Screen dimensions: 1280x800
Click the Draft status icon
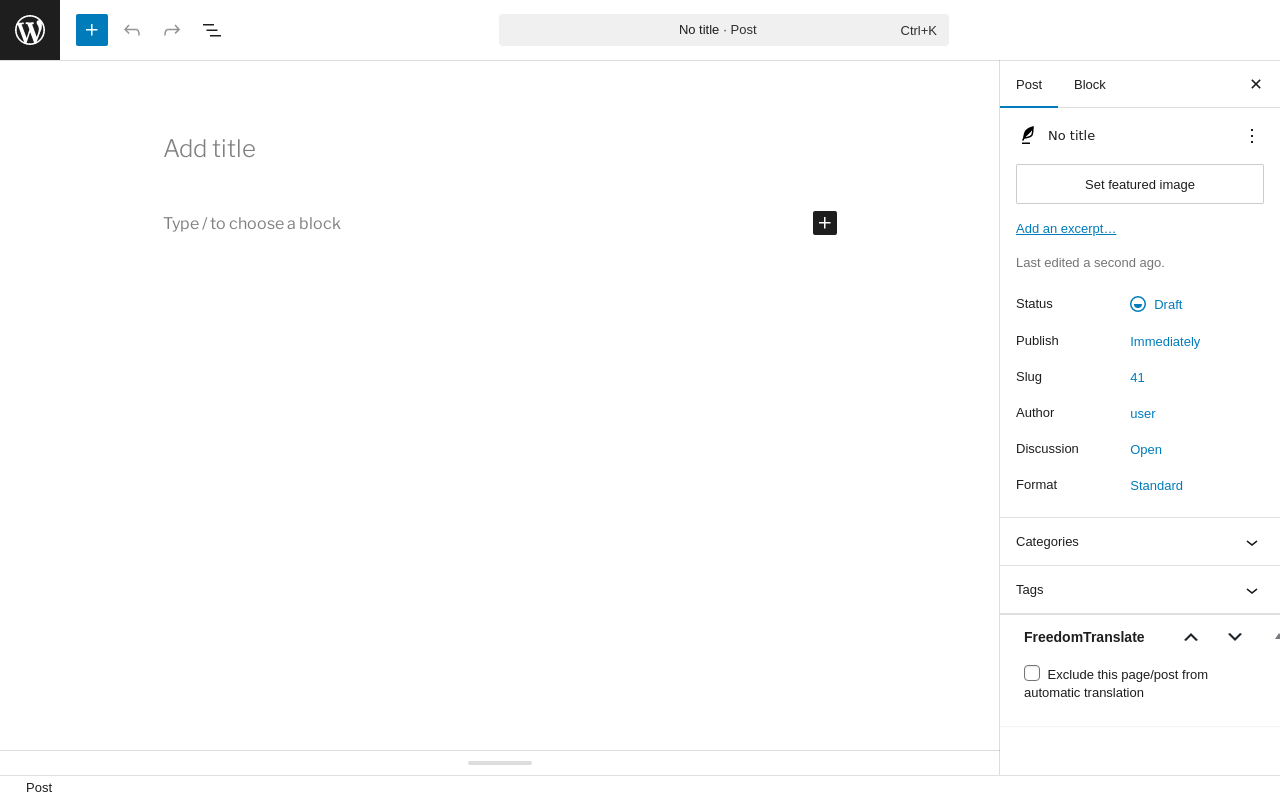(x=1138, y=304)
